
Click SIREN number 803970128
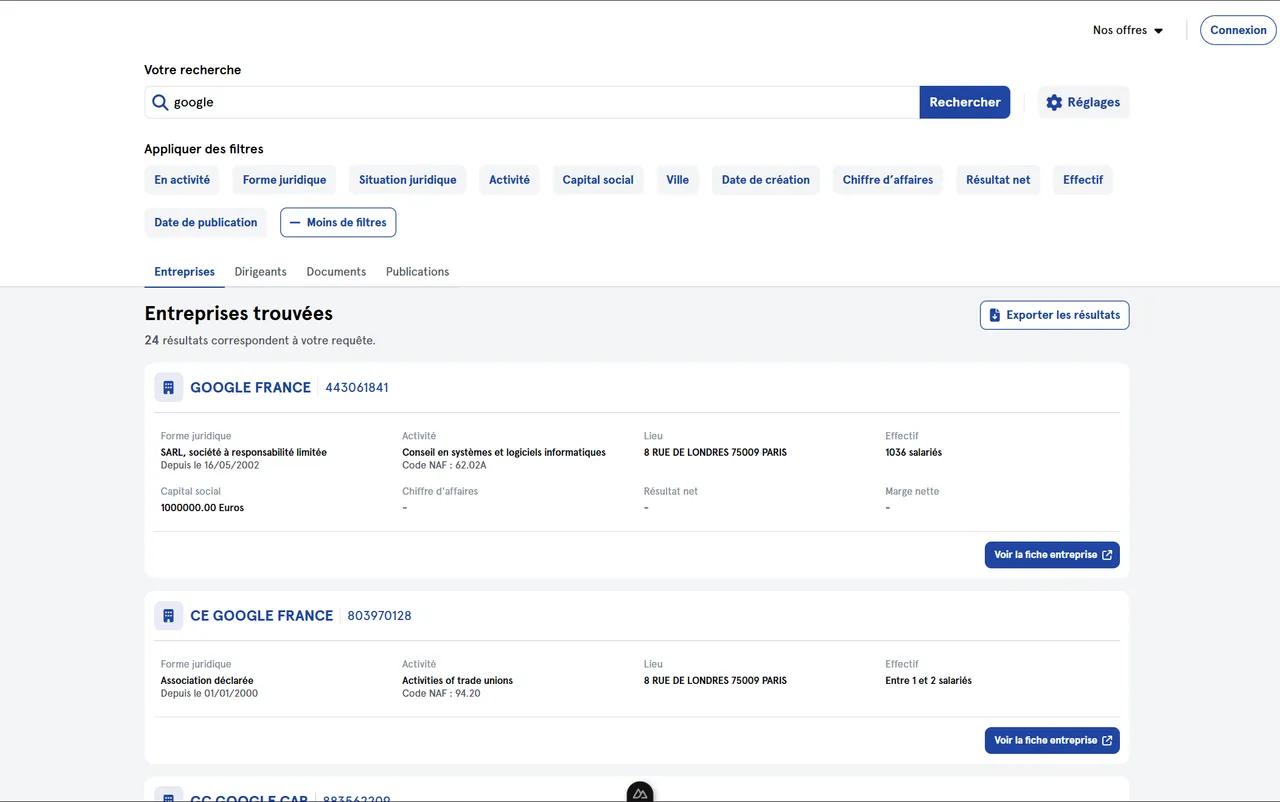pyautogui.click(x=380, y=616)
